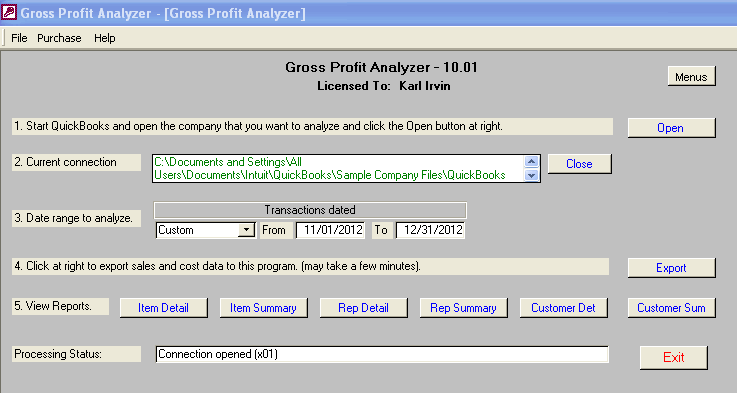
Task: View the Item Summary report
Action: pos(264,308)
